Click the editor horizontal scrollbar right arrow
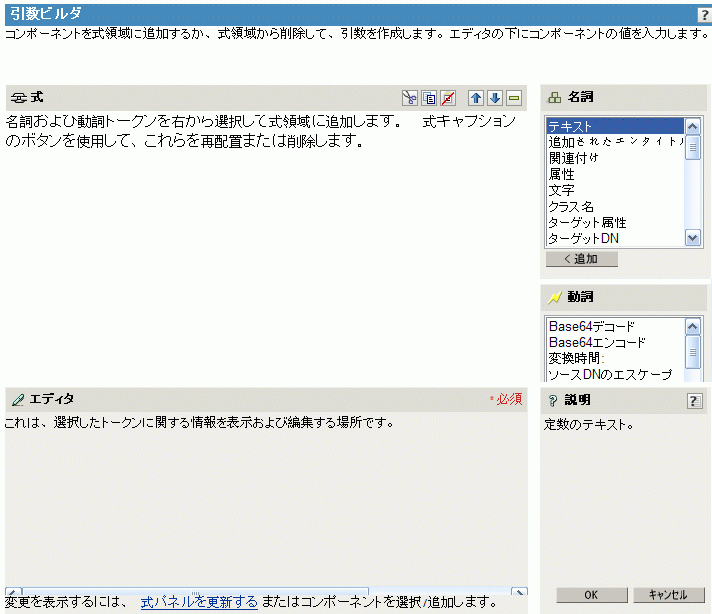Screen dimensions: 712x614 (519, 591)
